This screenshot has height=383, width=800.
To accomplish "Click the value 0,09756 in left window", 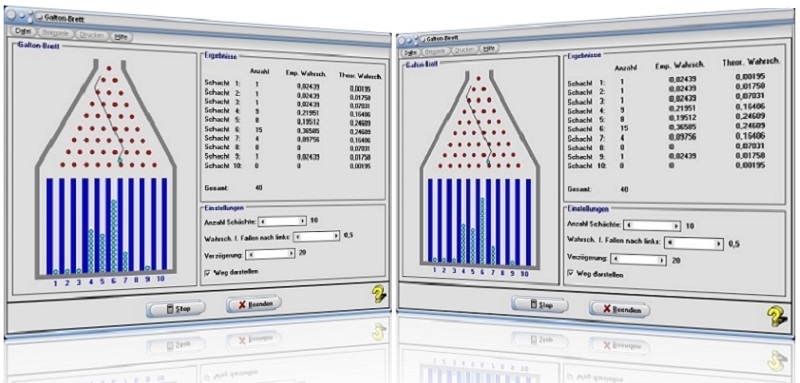I will click(308, 139).
